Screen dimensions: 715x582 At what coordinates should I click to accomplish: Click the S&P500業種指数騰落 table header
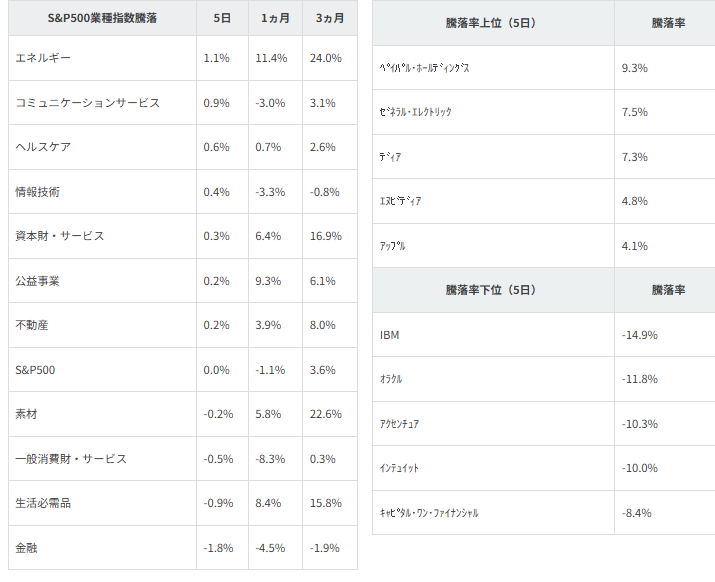pos(100,19)
